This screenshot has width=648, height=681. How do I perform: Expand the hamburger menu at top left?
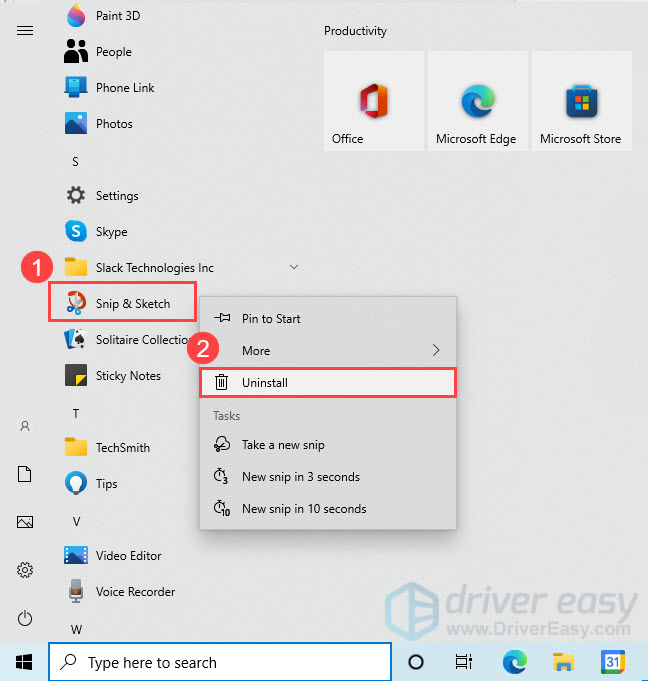[25, 31]
